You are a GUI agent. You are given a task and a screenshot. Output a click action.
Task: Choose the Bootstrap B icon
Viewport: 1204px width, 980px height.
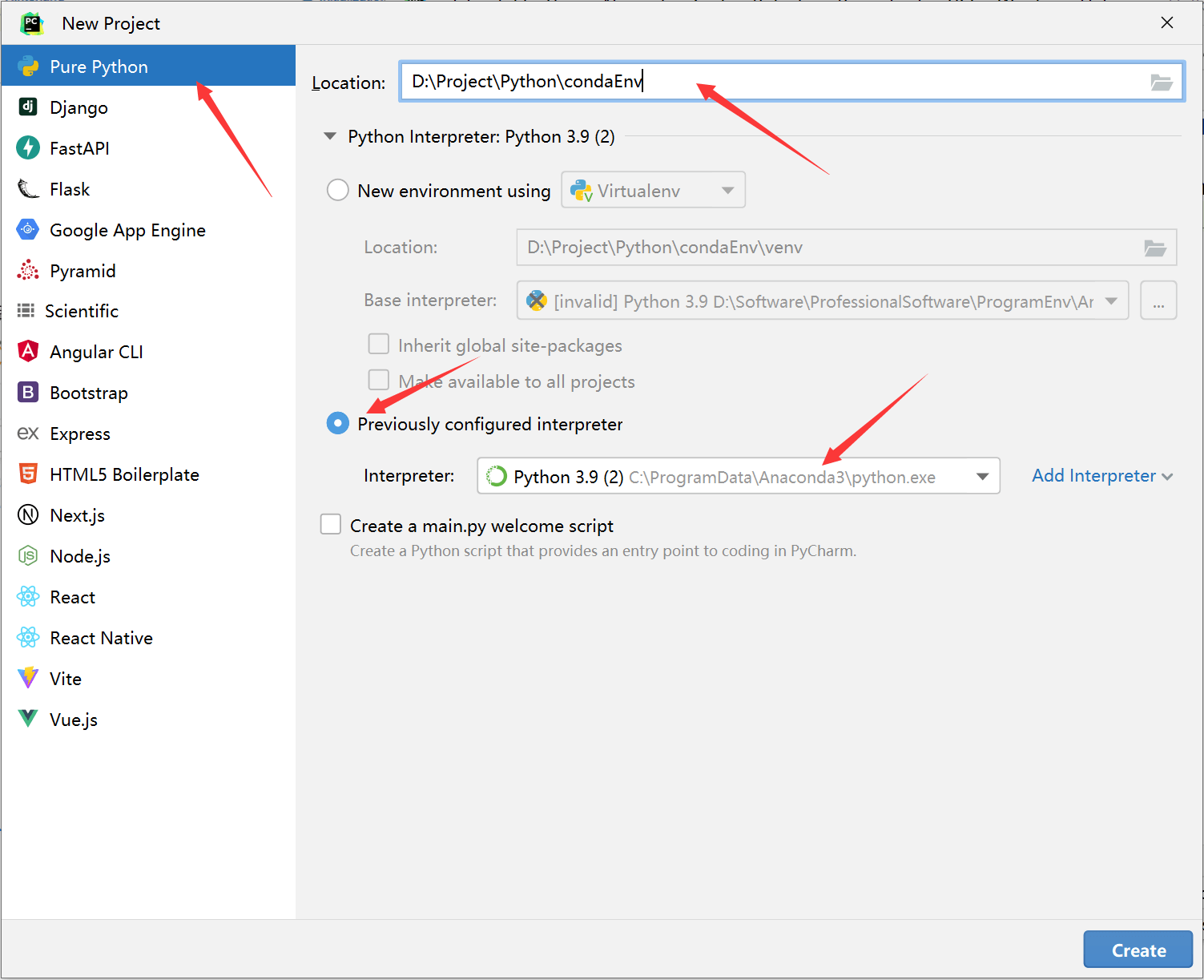pos(28,392)
